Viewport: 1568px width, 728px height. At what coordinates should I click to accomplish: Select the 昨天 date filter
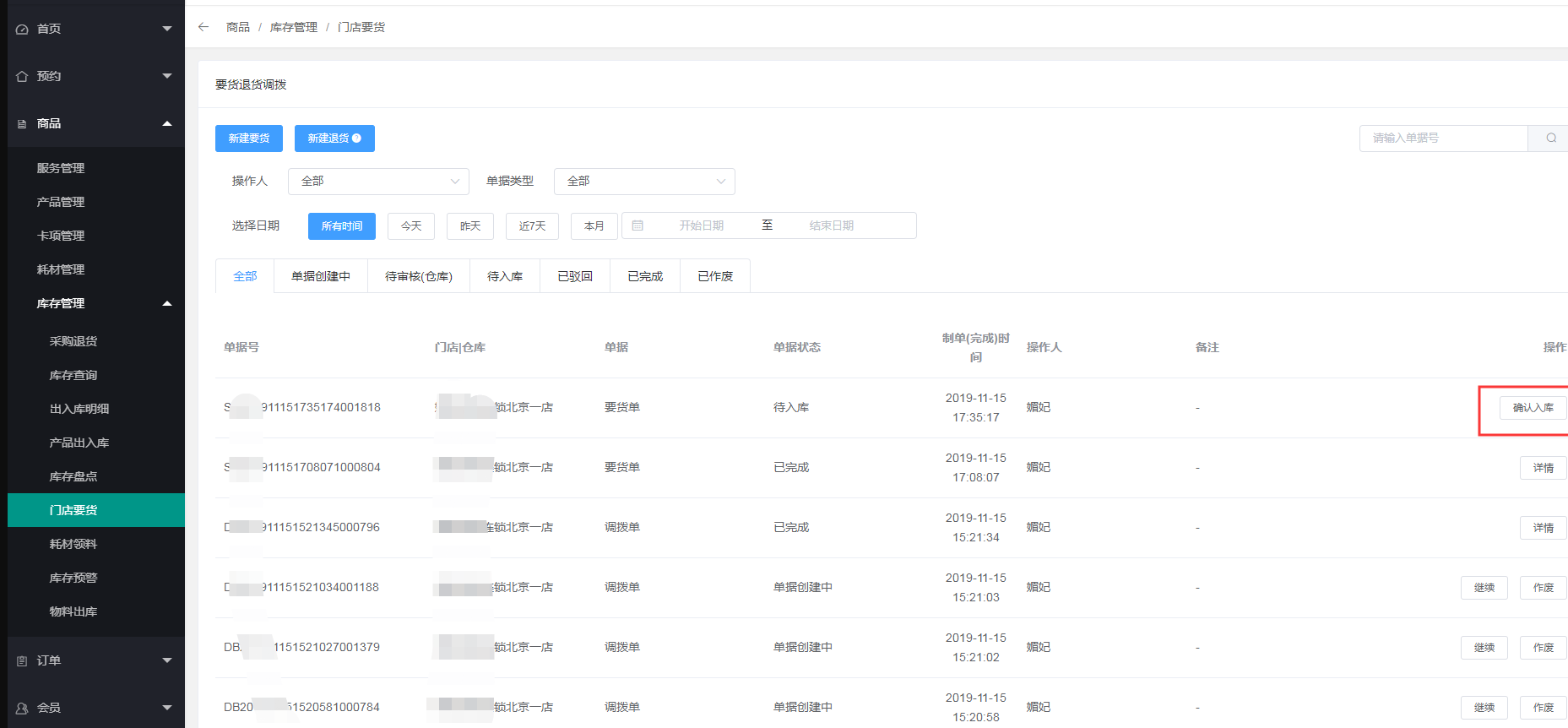pos(470,225)
